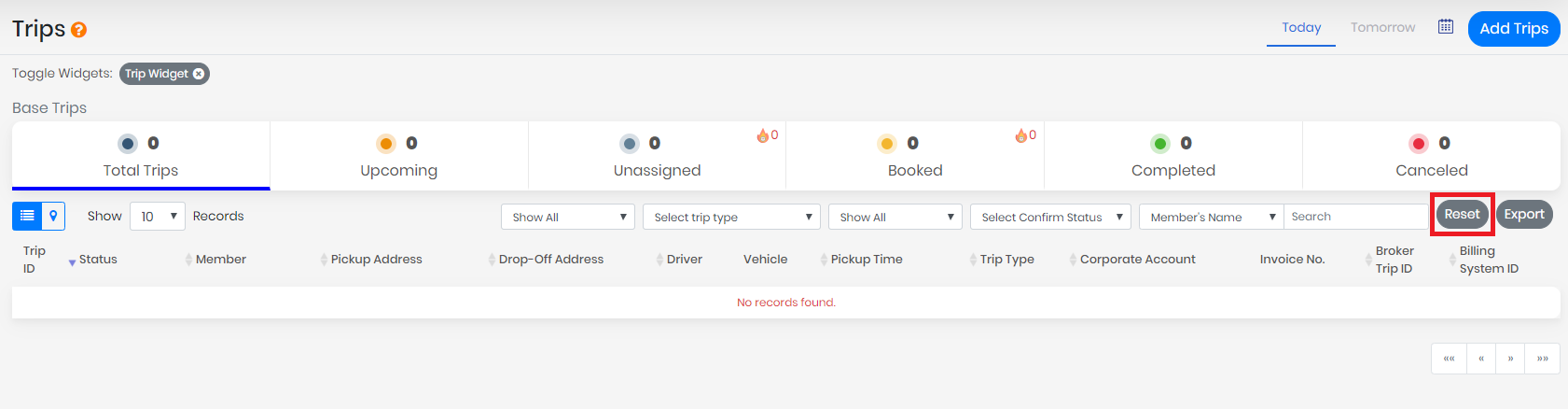Open the Member's Name search field dropdown
Screen dimensions: 1568x409
pyautogui.click(x=1212, y=217)
